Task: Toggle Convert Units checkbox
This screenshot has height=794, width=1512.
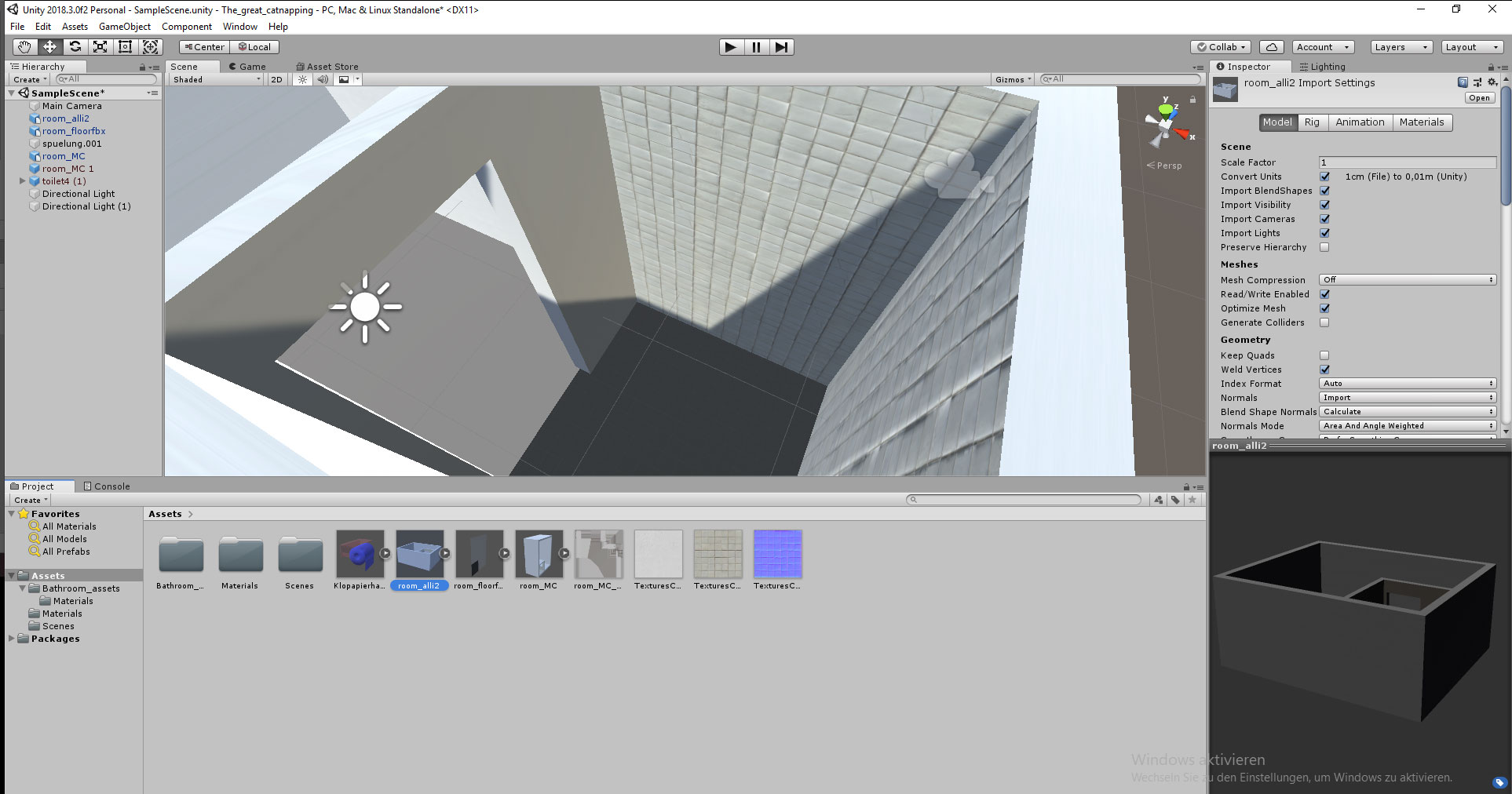Action: 1324,177
